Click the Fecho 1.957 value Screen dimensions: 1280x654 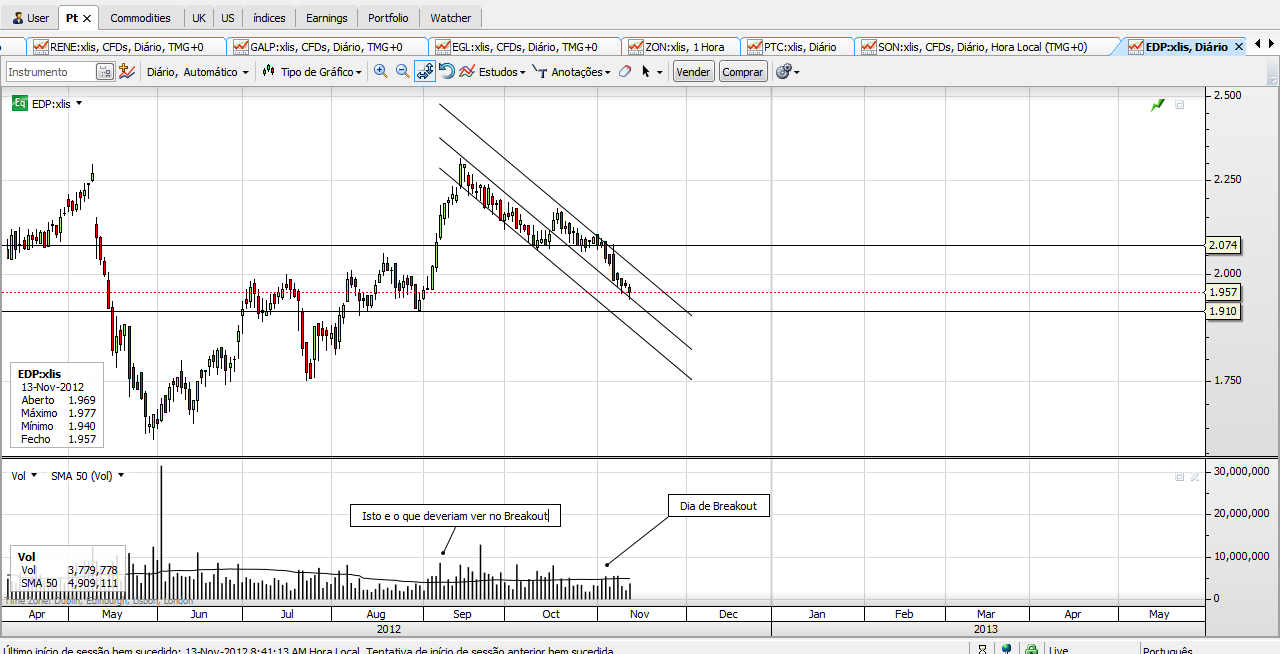pyautogui.click(x=82, y=439)
